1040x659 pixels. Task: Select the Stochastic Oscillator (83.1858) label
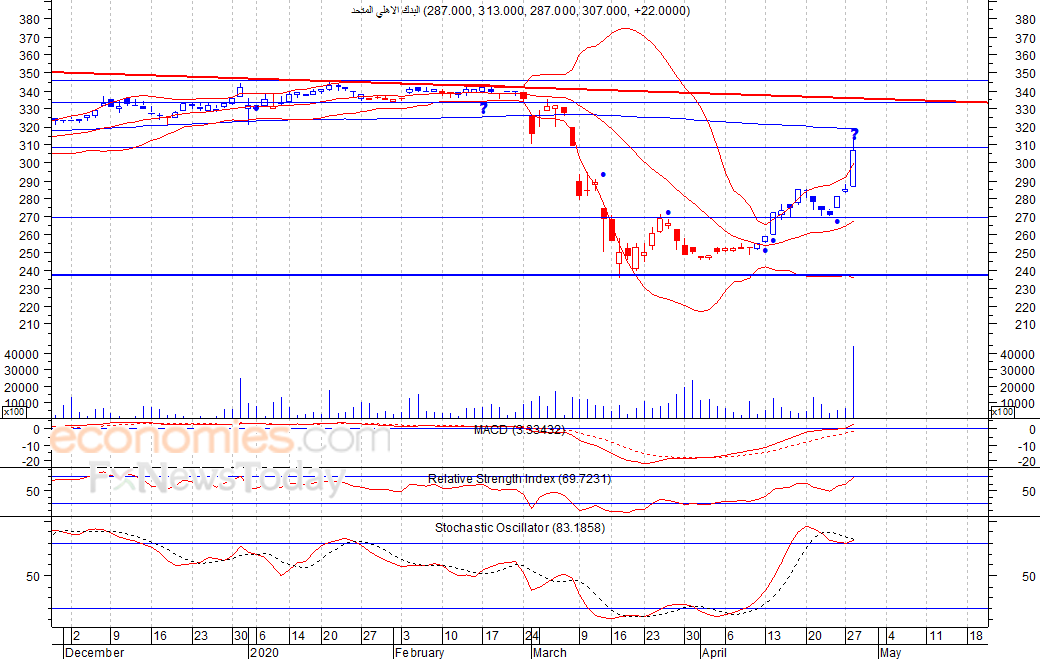click(x=520, y=528)
